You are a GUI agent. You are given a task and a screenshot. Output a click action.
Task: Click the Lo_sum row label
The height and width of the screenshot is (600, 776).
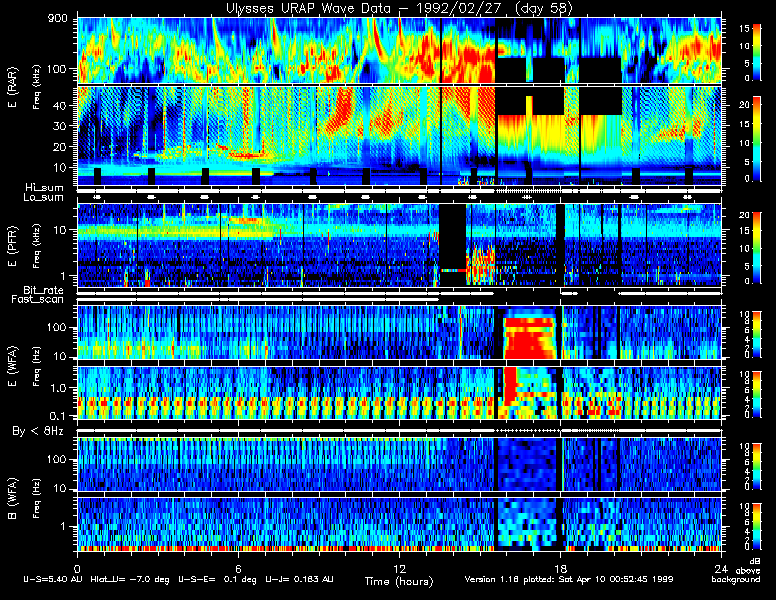pos(43,197)
